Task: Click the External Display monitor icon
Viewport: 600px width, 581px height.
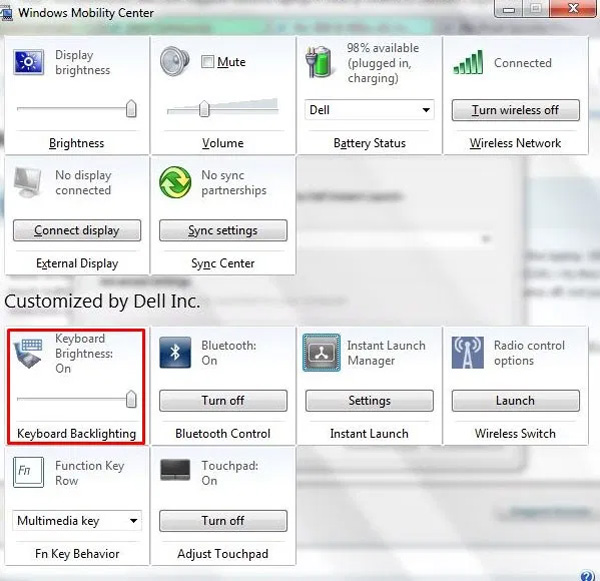Action: tap(28, 182)
